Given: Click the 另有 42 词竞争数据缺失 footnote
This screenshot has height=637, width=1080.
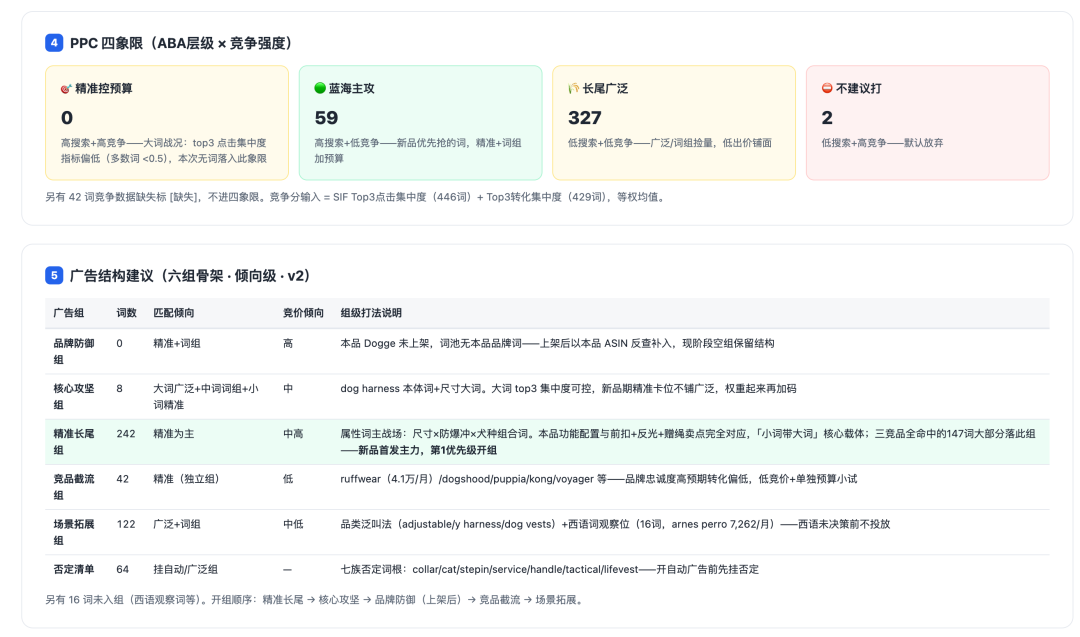Looking at the screenshot, I should tap(356, 197).
